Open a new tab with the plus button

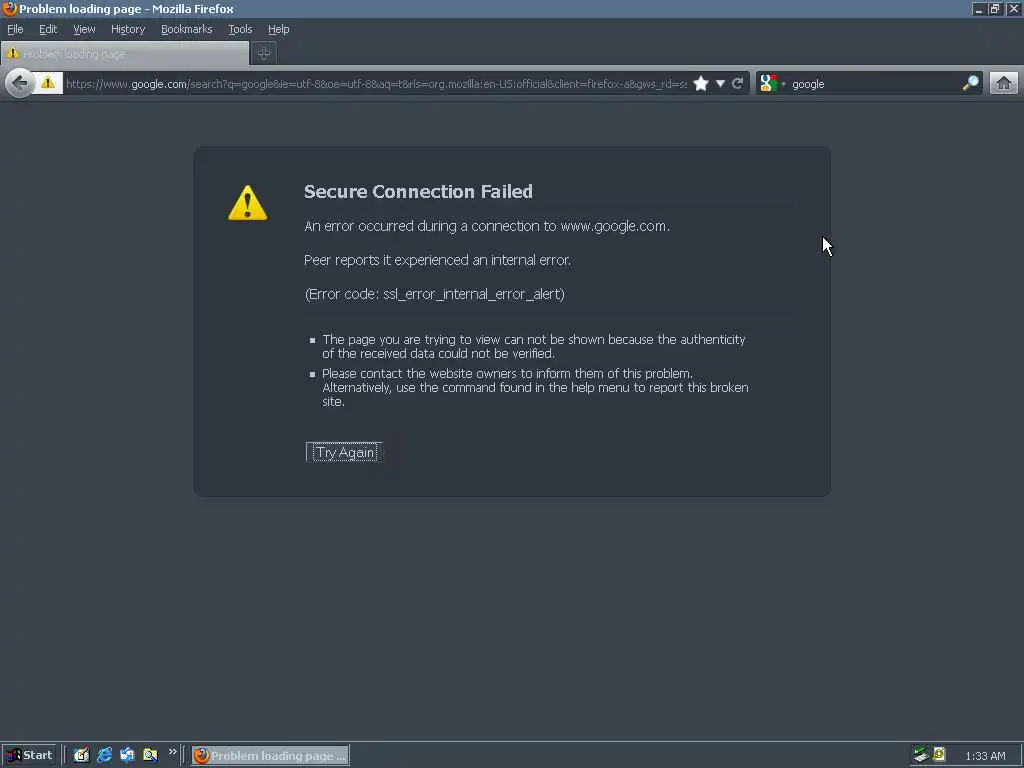click(264, 54)
